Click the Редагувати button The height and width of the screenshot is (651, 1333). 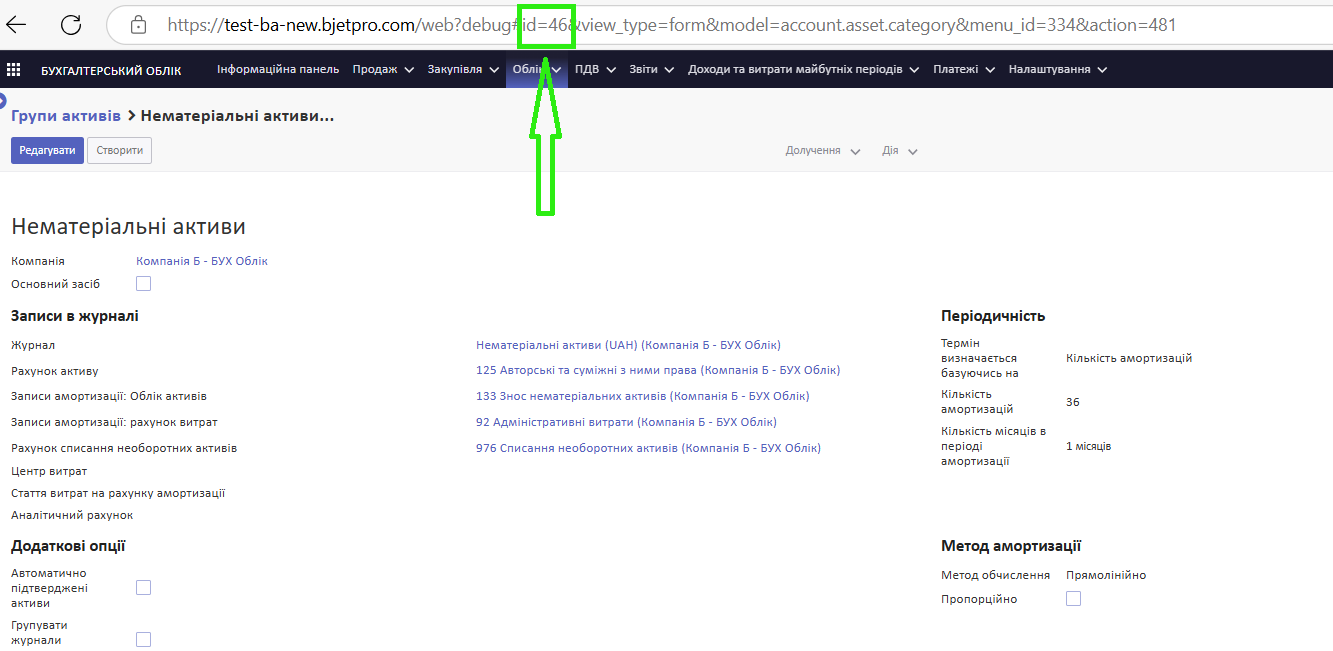(x=47, y=151)
